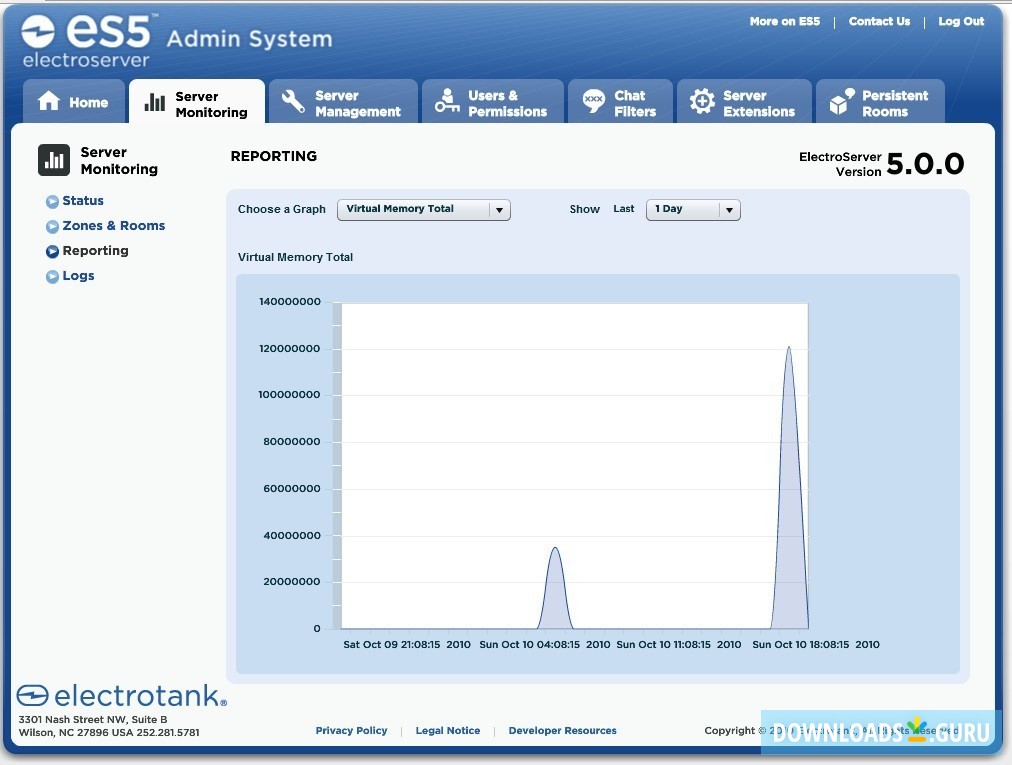Click the arrow bullet beside Status

click(x=52, y=202)
